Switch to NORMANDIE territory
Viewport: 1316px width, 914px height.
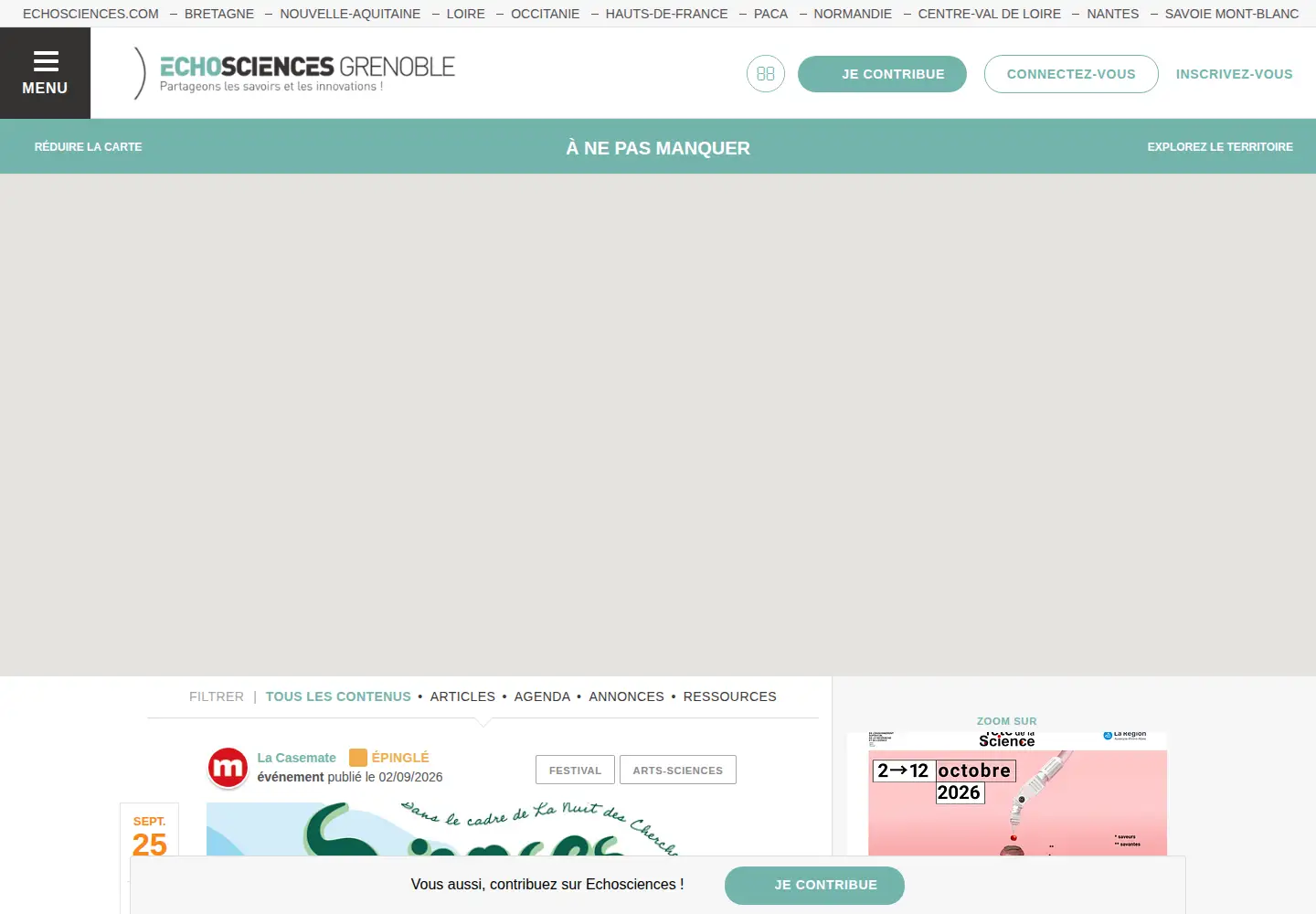tap(853, 14)
